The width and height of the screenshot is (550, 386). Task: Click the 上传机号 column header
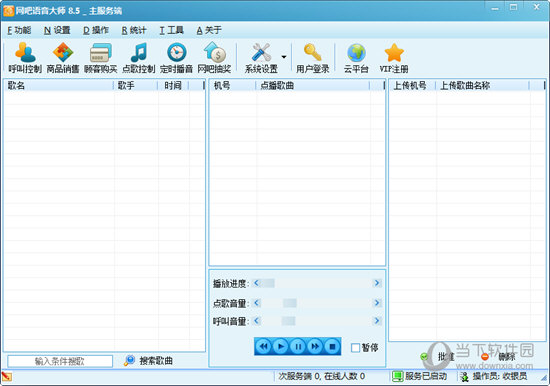point(412,85)
